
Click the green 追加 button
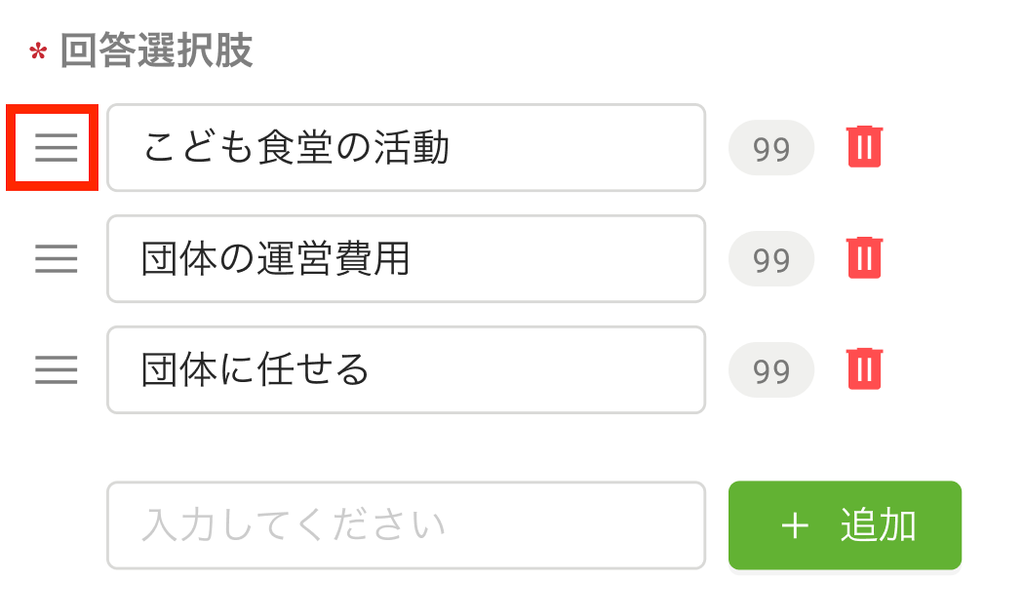click(845, 526)
